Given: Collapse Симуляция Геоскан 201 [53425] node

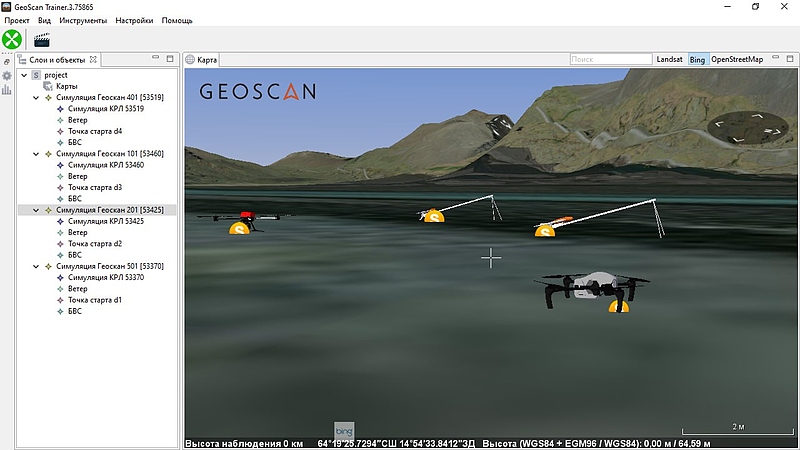Looking at the screenshot, I should [x=36, y=210].
